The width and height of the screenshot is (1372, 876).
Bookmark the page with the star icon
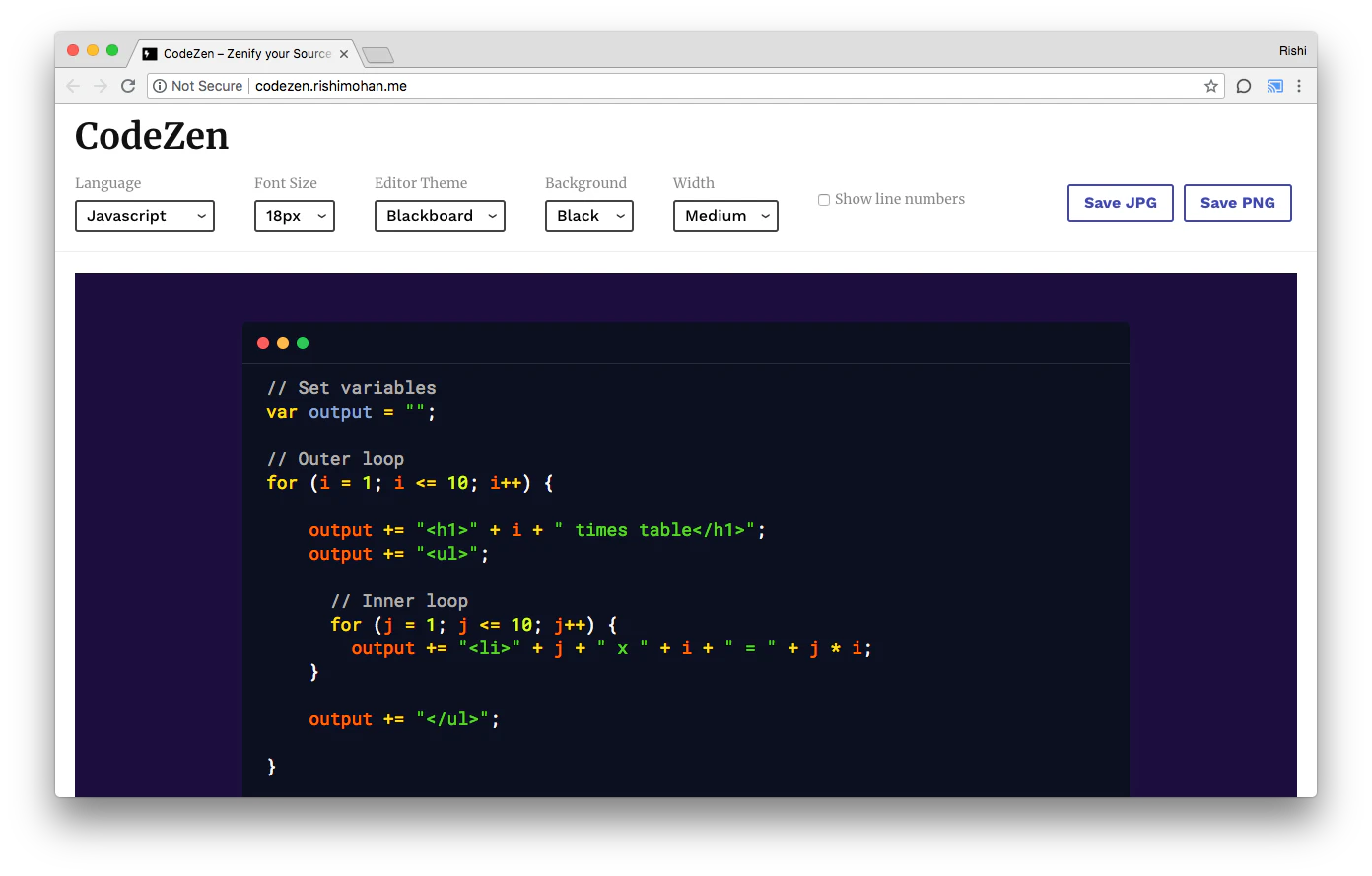pos(1211,86)
